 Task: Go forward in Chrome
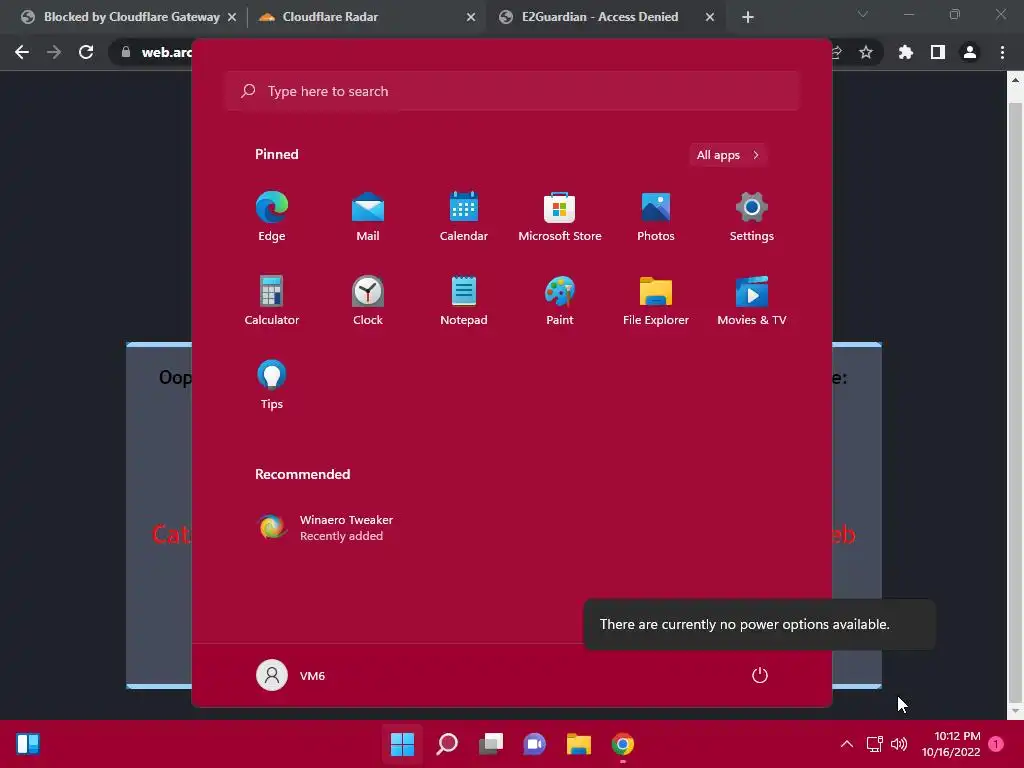click(x=54, y=52)
